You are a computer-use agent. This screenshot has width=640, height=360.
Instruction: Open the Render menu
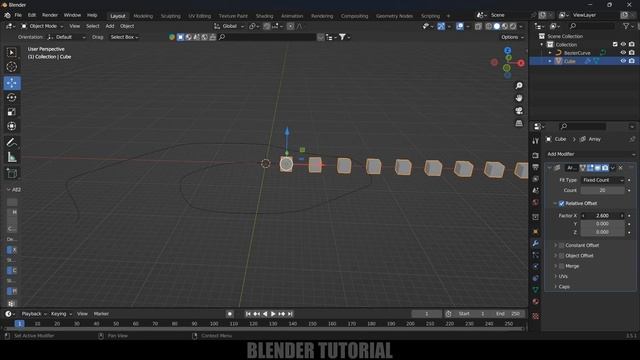click(50, 15)
